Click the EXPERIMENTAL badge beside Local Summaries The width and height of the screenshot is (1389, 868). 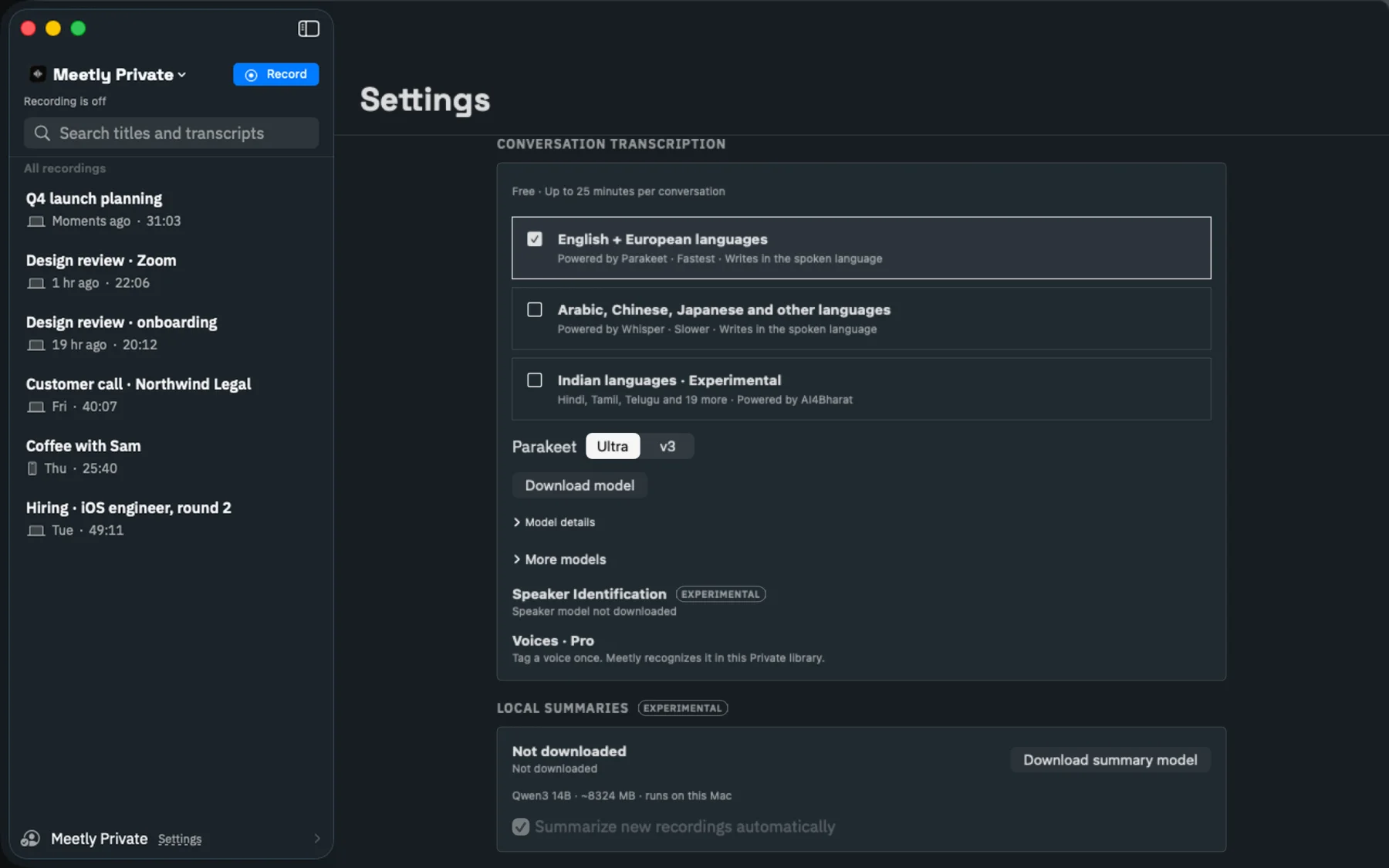[x=683, y=708]
